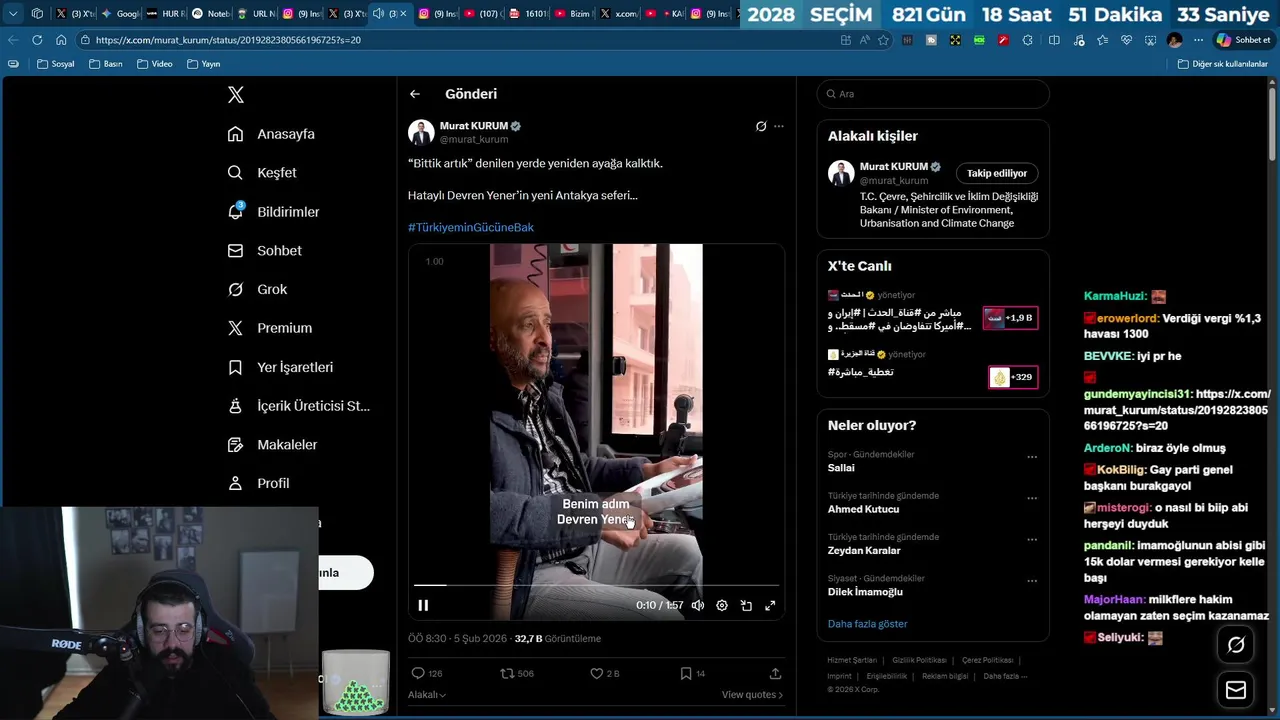Enter fullscreen video mode
The height and width of the screenshot is (720, 1280).
coord(770,605)
